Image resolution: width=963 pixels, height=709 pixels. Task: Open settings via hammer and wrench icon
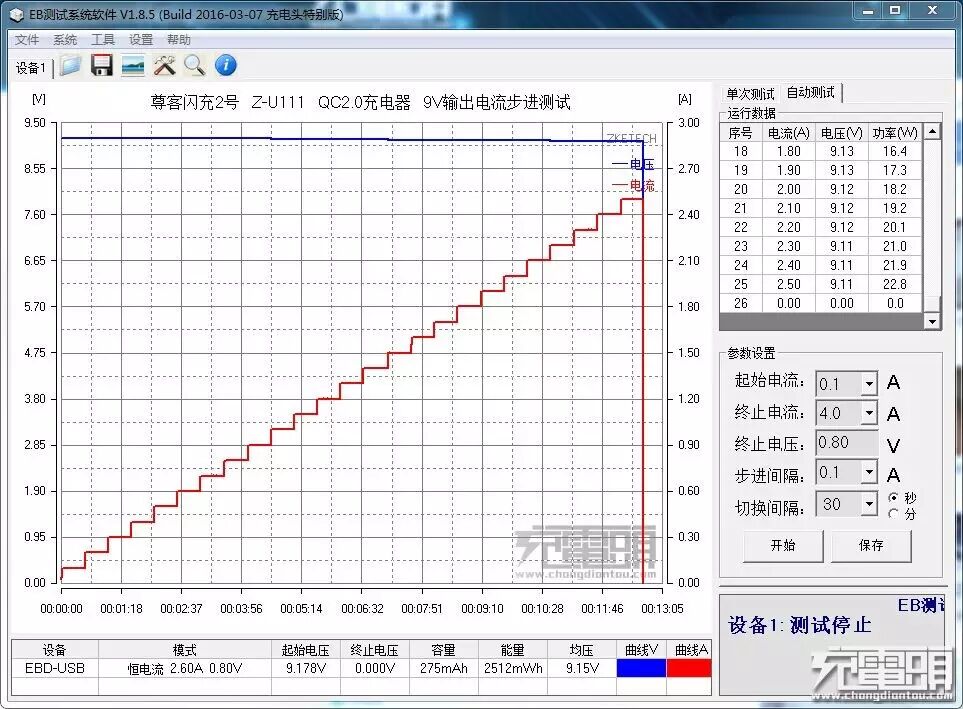[165, 65]
